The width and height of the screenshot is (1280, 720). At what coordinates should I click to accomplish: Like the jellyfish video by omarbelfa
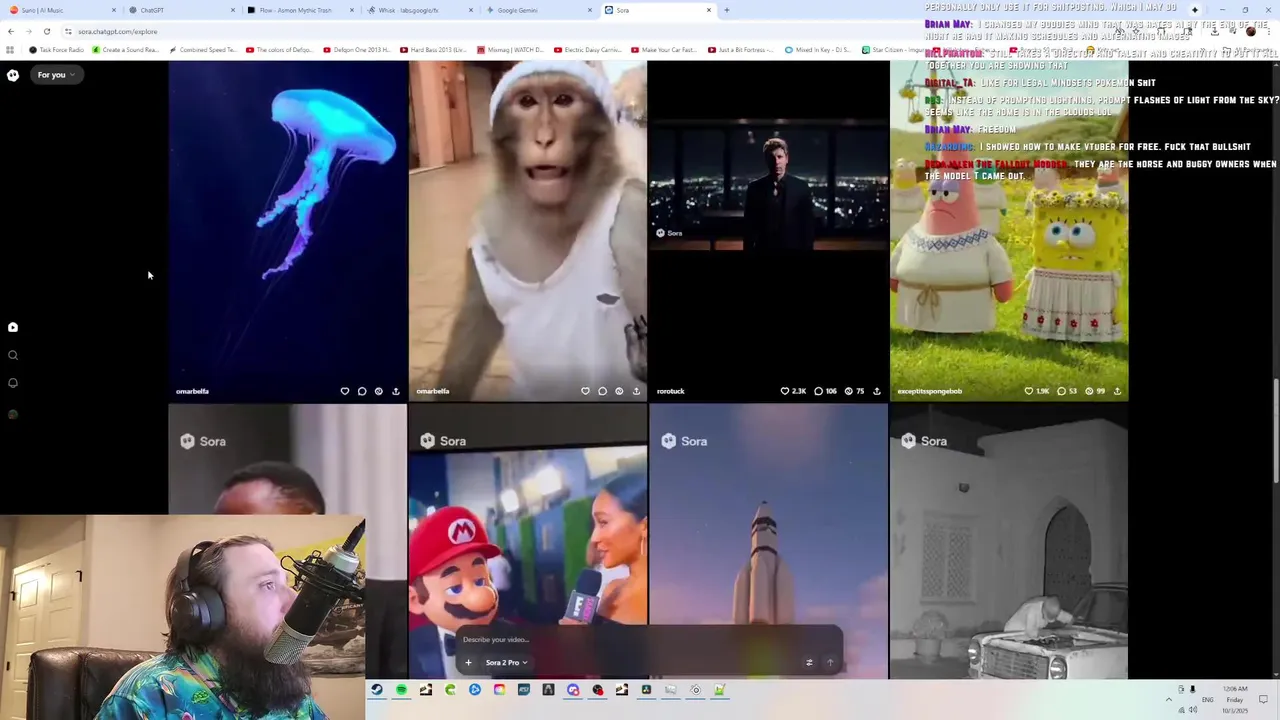[x=345, y=391]
